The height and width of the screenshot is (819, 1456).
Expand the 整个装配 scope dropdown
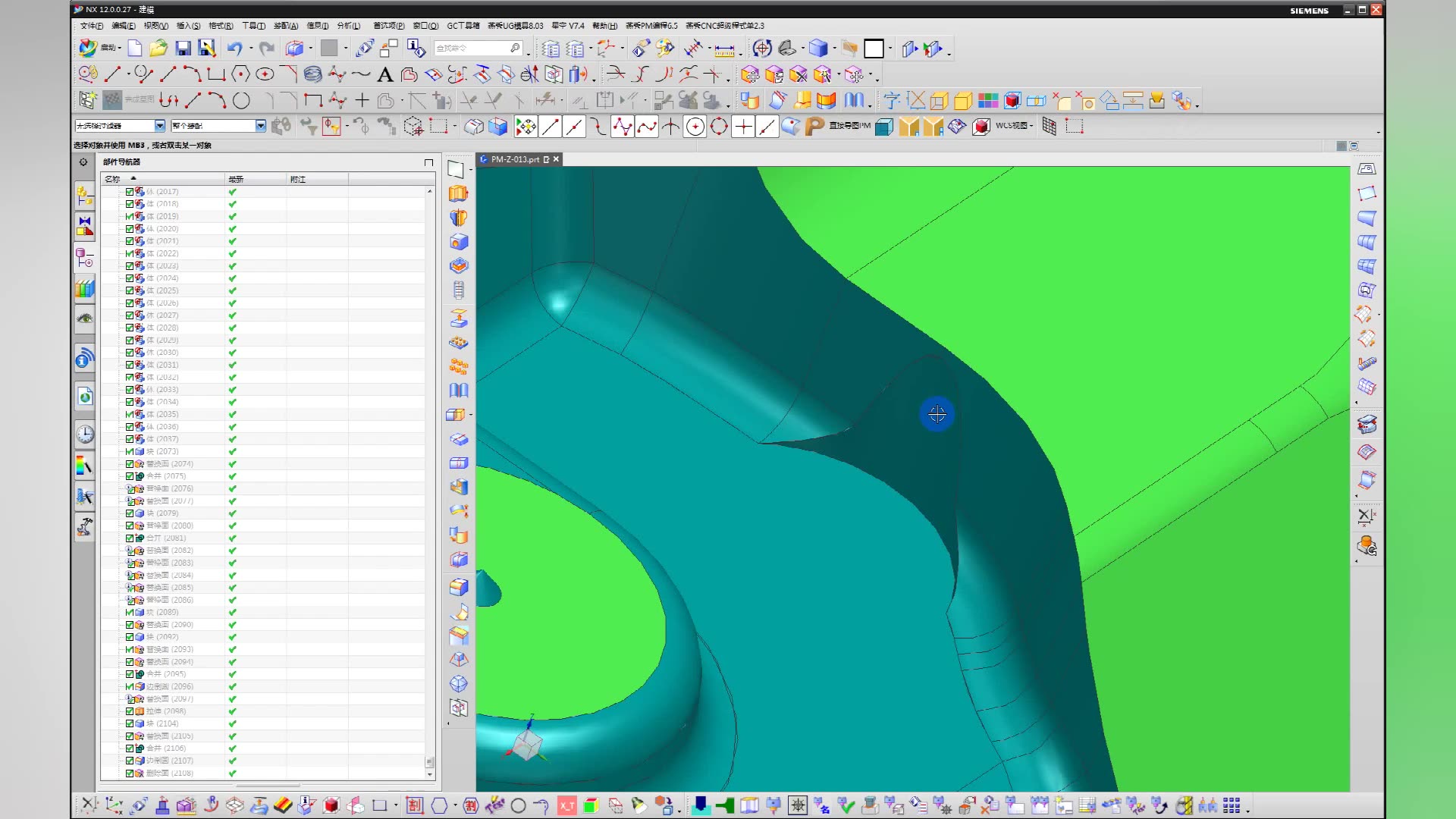260,126
